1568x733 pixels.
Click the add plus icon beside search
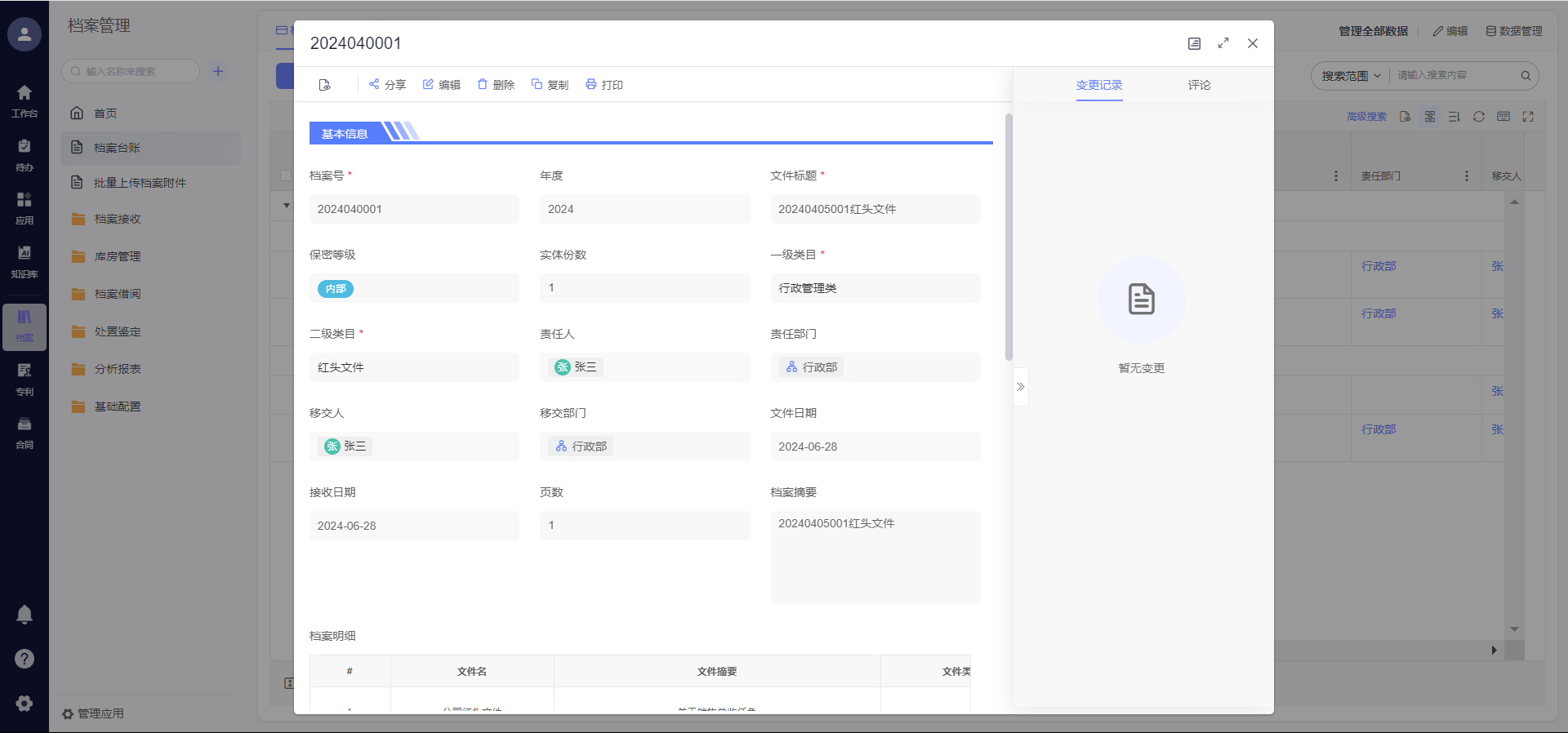(x=218, y=71)
